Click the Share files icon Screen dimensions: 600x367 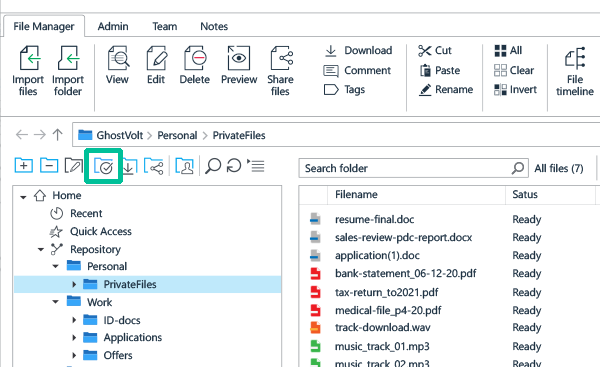(x=281, y=58)
